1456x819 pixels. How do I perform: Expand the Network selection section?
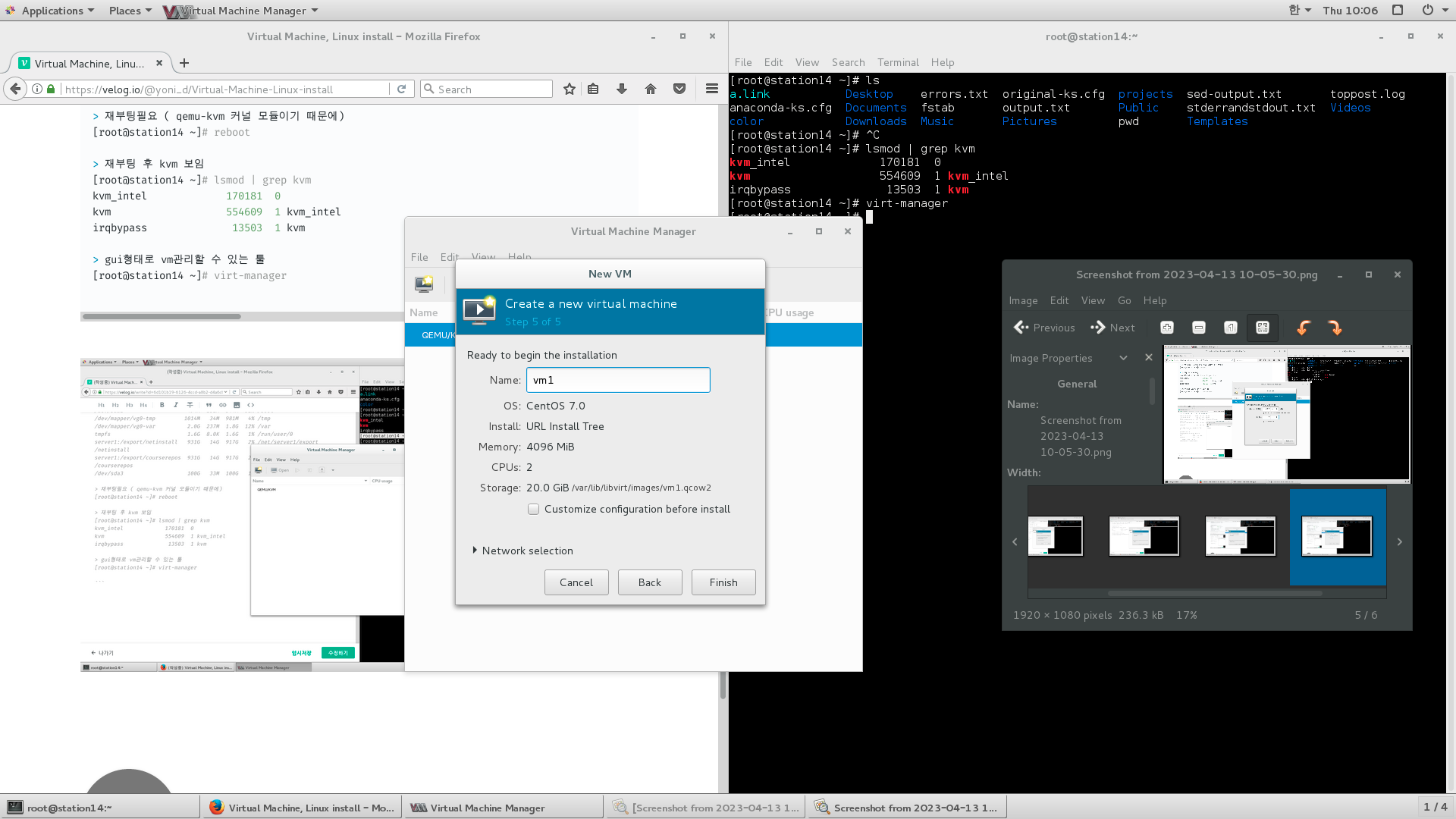tap(475, 551)
